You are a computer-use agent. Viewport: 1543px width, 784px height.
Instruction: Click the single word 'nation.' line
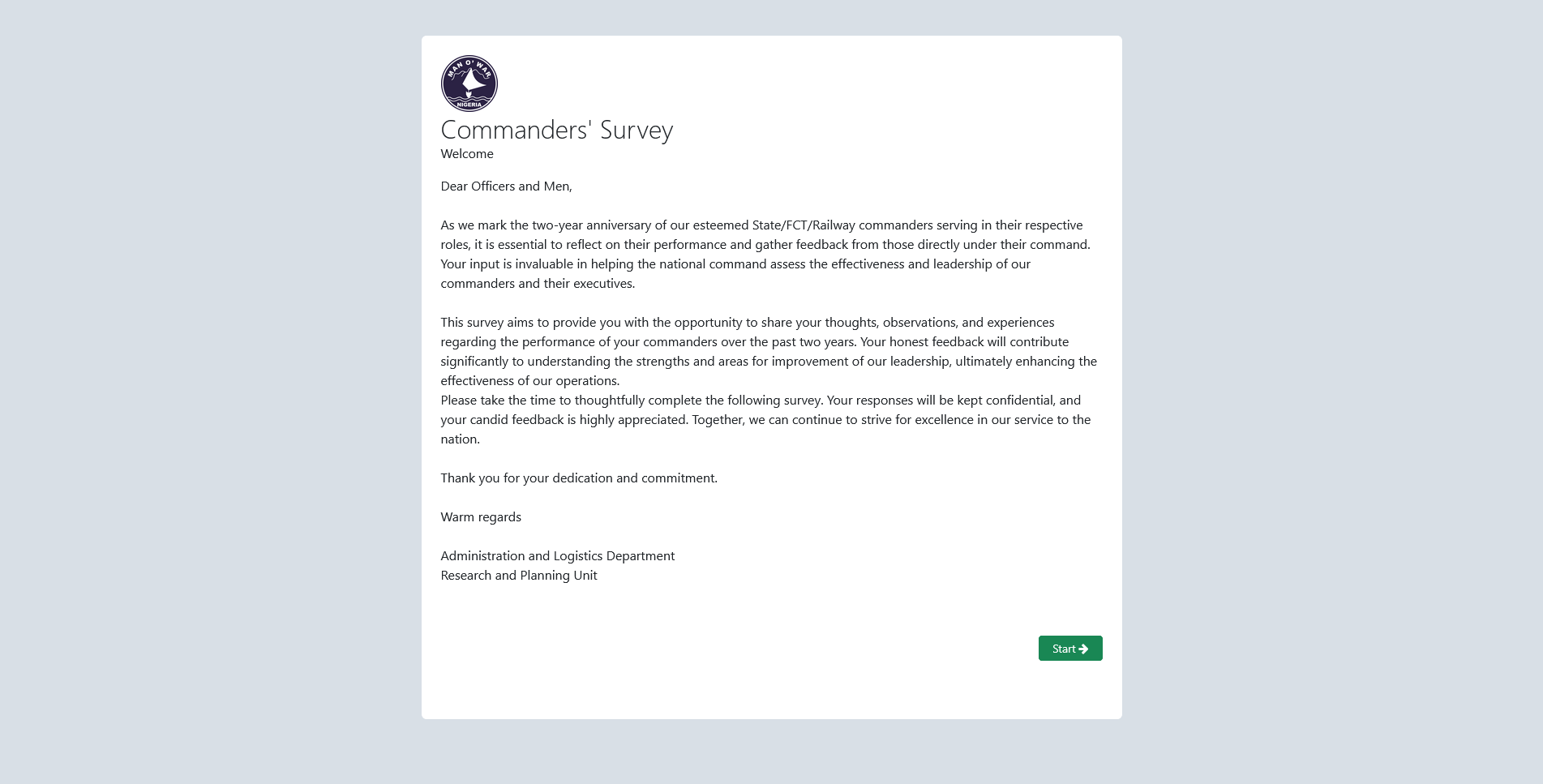coord(461,439)
